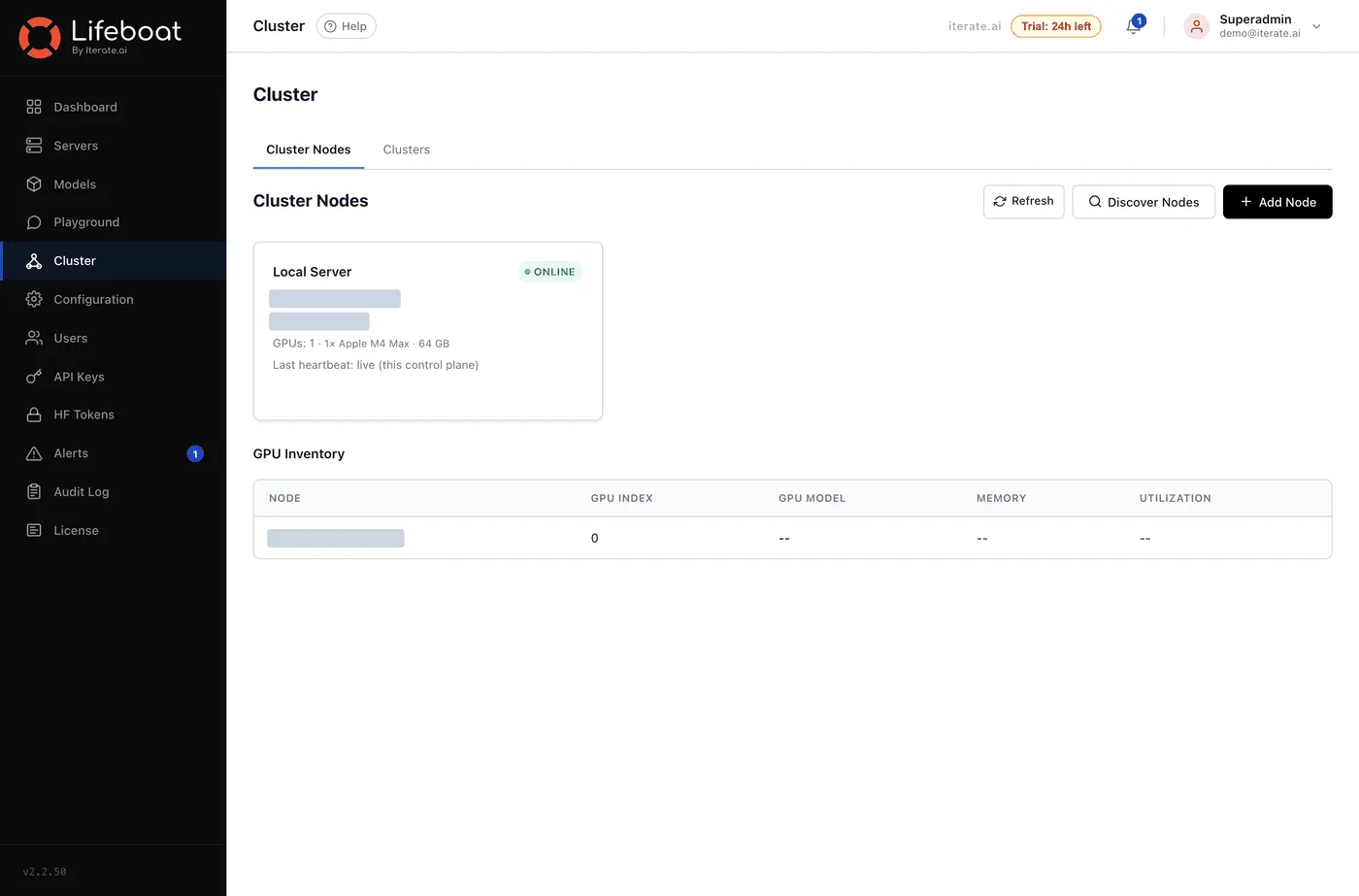
Task: Click the Trial: 24h left badge
Action: 1056,26
